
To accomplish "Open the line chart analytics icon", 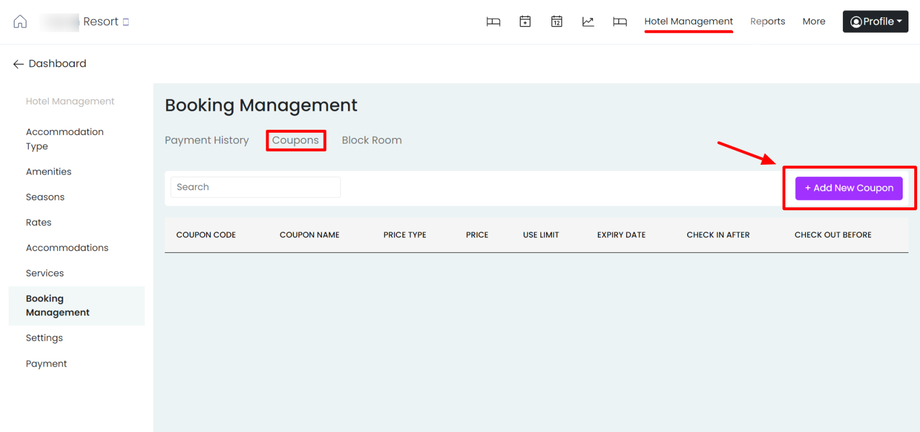I will pyautogui.click(x=588, y=22).
